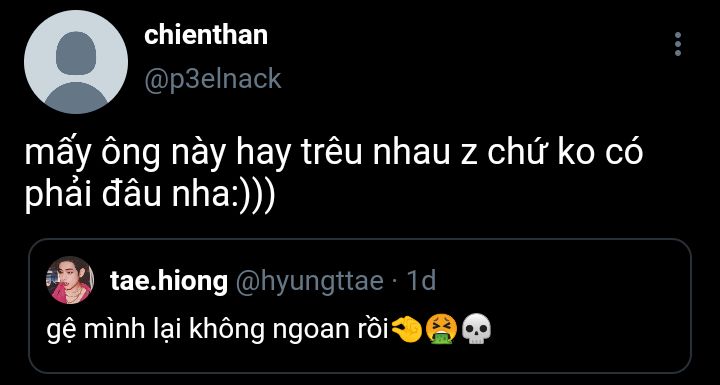Open tae.hiong's name in quoted tweet
The height and width of the screenshot is (385, 720).
[x=169, y=281]
